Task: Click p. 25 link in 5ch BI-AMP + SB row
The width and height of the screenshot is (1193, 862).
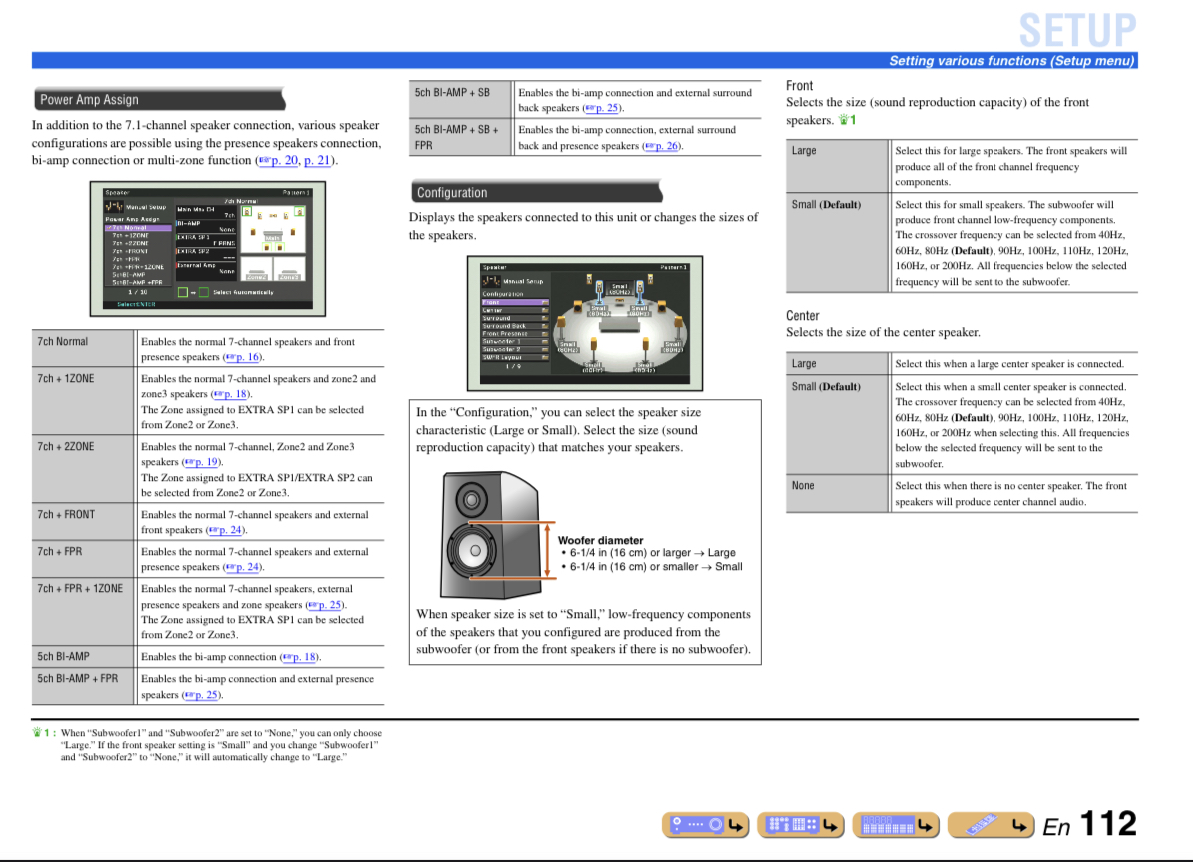Action: coord(600,108)
